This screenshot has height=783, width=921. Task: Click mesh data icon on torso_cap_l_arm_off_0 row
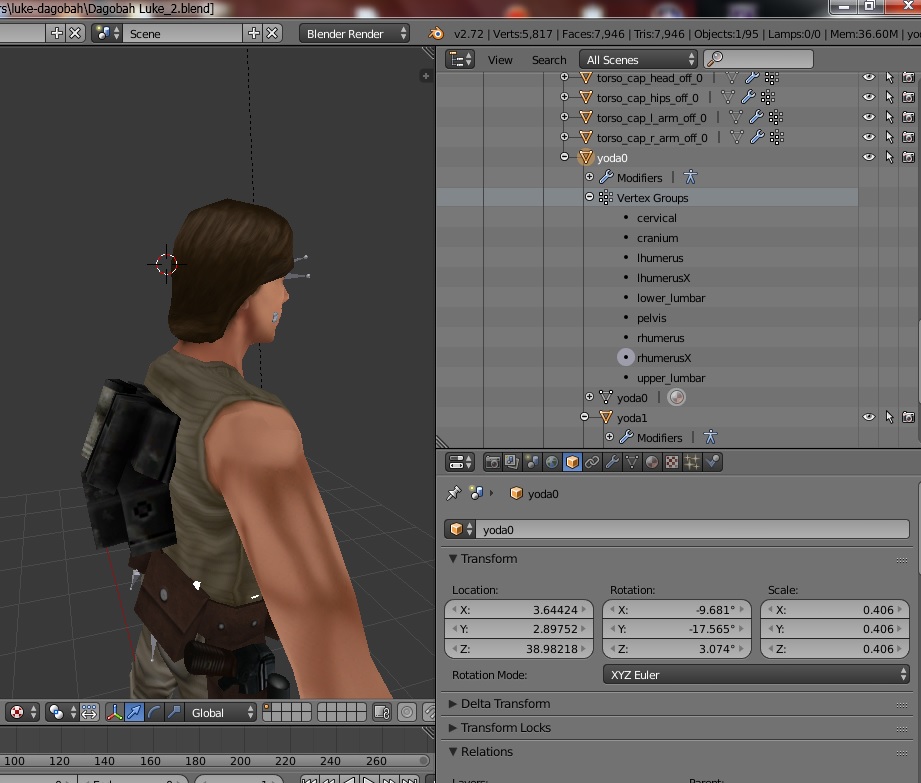(x=735, y=117)
